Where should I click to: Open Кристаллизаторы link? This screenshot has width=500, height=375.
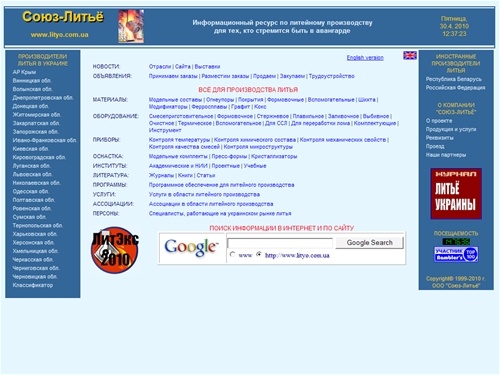[x=274, y=156]
